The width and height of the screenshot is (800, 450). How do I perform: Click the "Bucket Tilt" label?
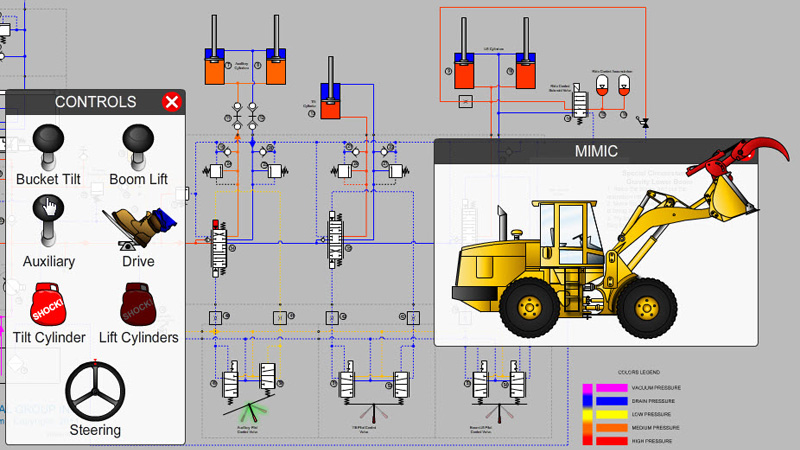pyautogui.click(x=48, y=180)
